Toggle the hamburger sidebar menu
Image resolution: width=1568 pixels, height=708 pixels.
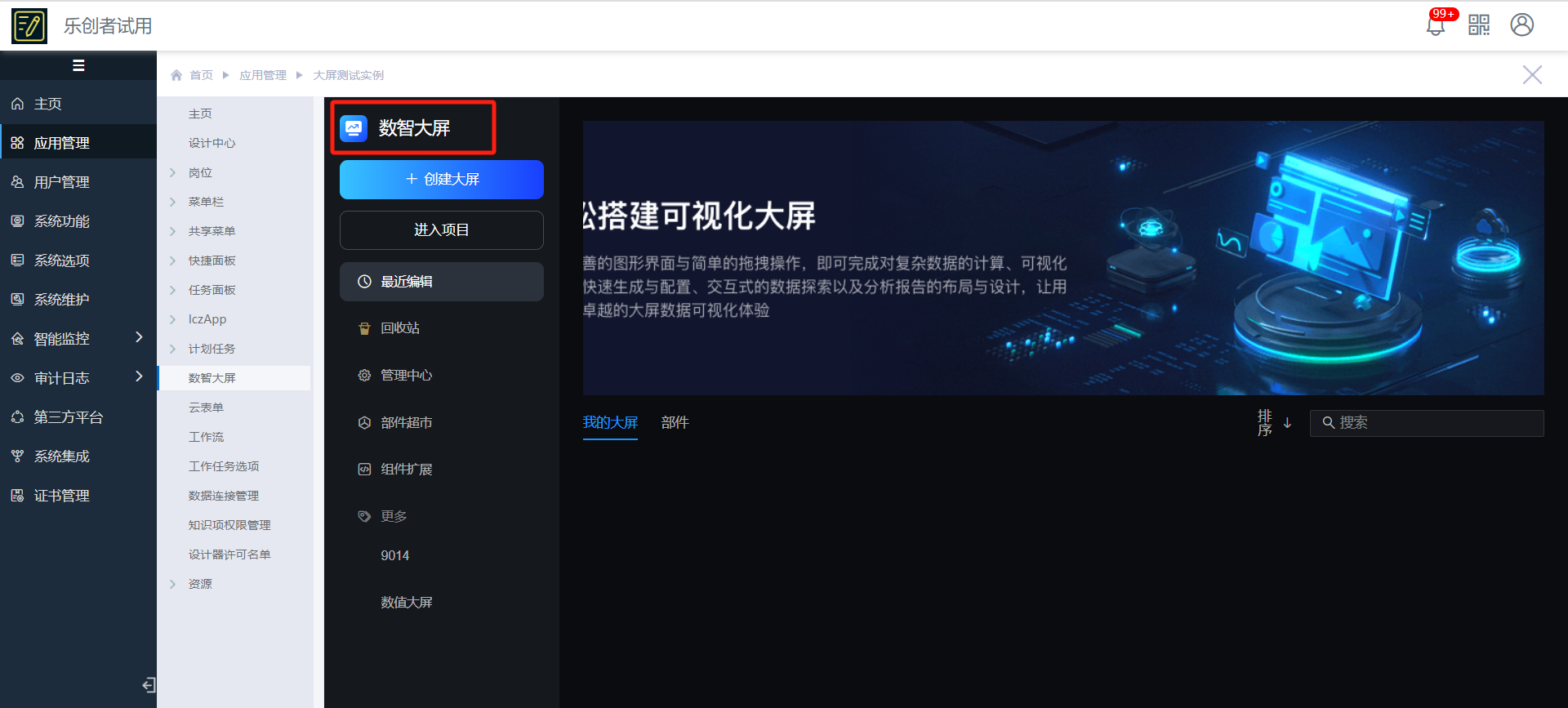click(x=78, y=65)
